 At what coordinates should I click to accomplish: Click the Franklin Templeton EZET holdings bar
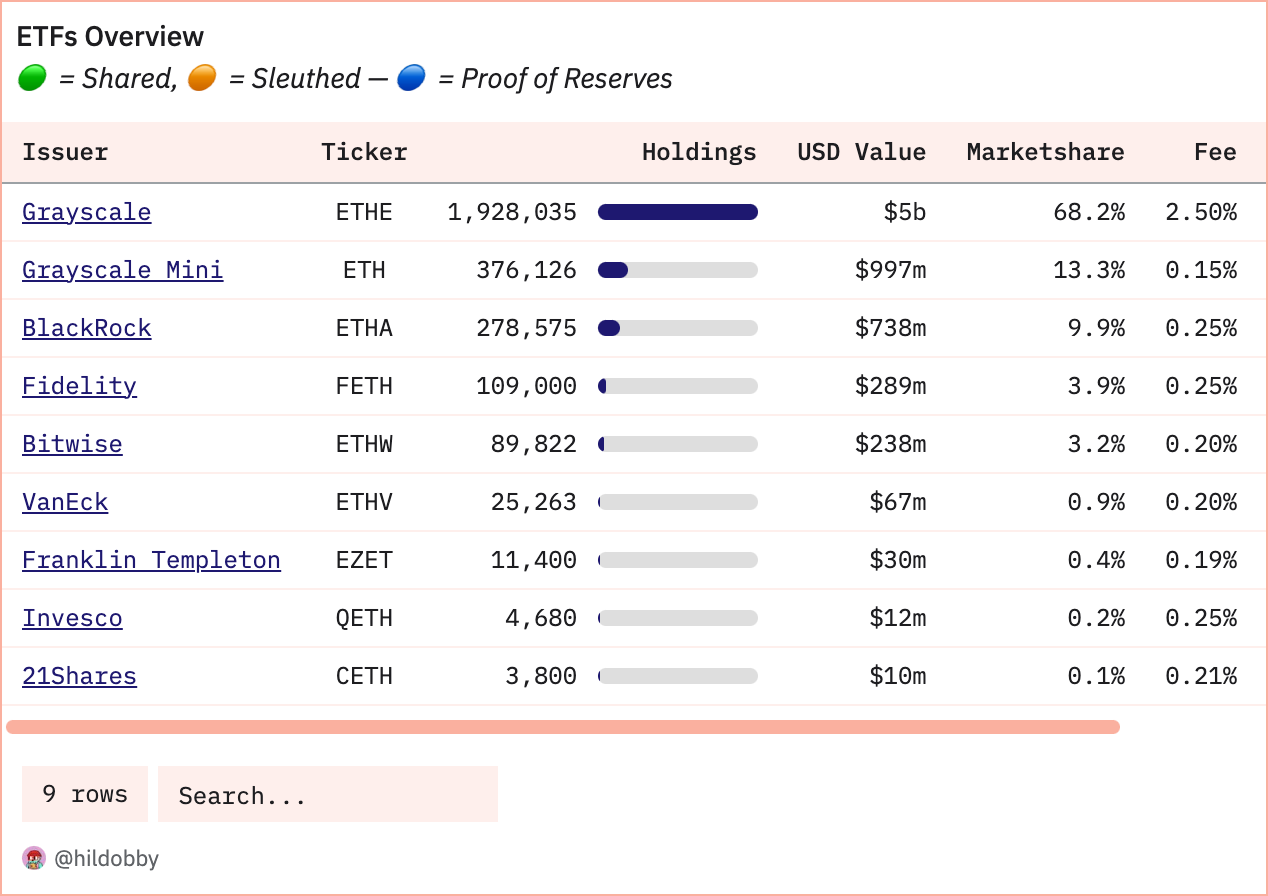tap(678, 560)
